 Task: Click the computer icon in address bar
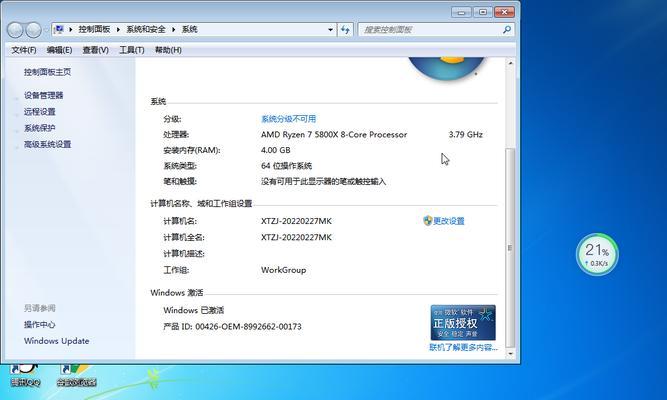(x=59, y=29)
